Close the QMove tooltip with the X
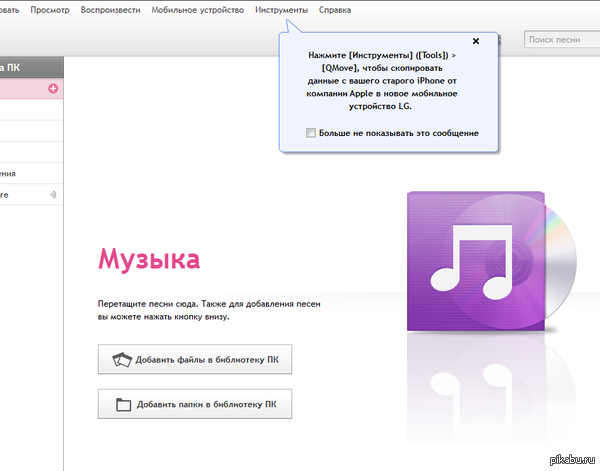 [475, 41]
